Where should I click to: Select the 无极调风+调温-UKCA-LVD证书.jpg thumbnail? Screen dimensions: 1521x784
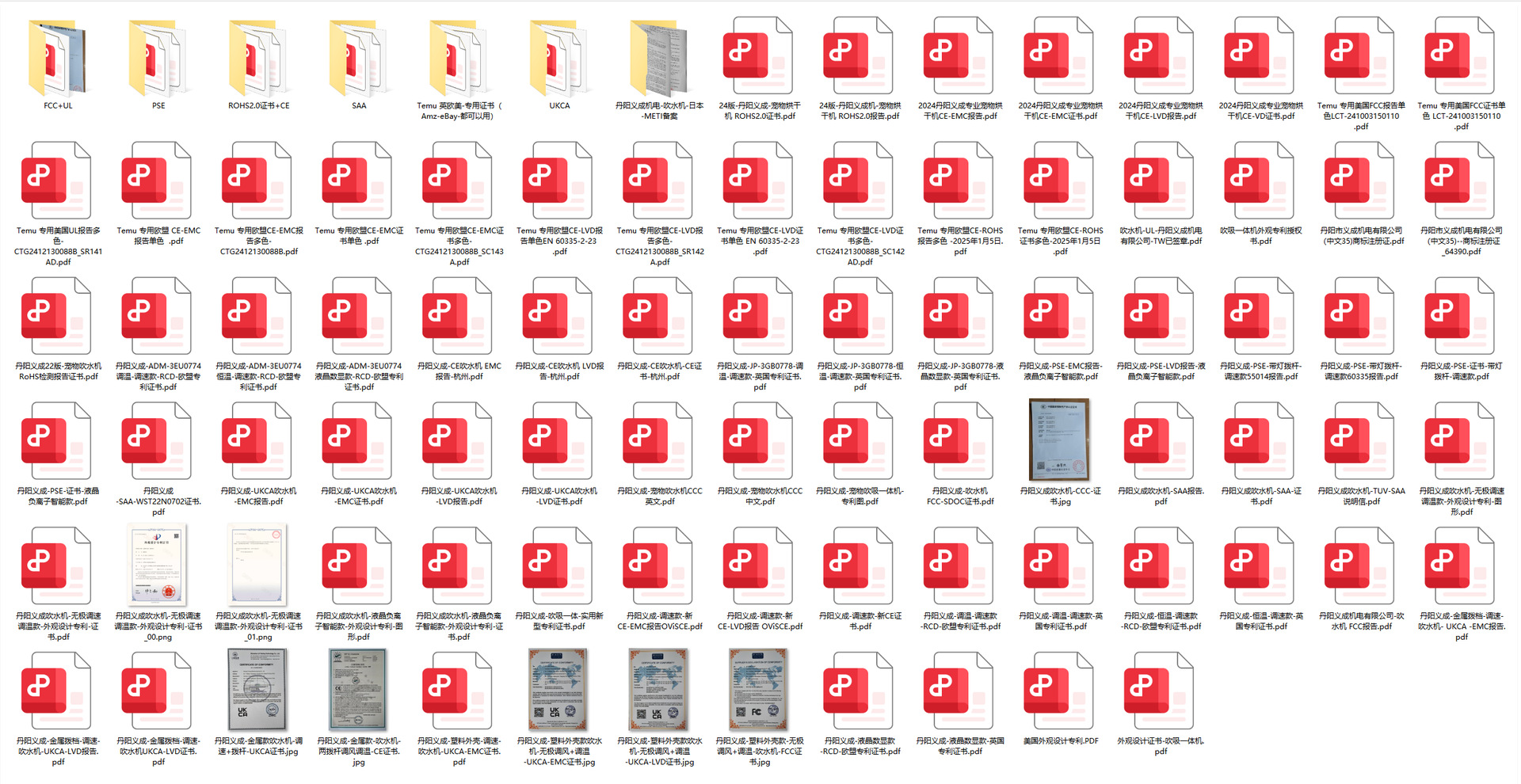660,691
